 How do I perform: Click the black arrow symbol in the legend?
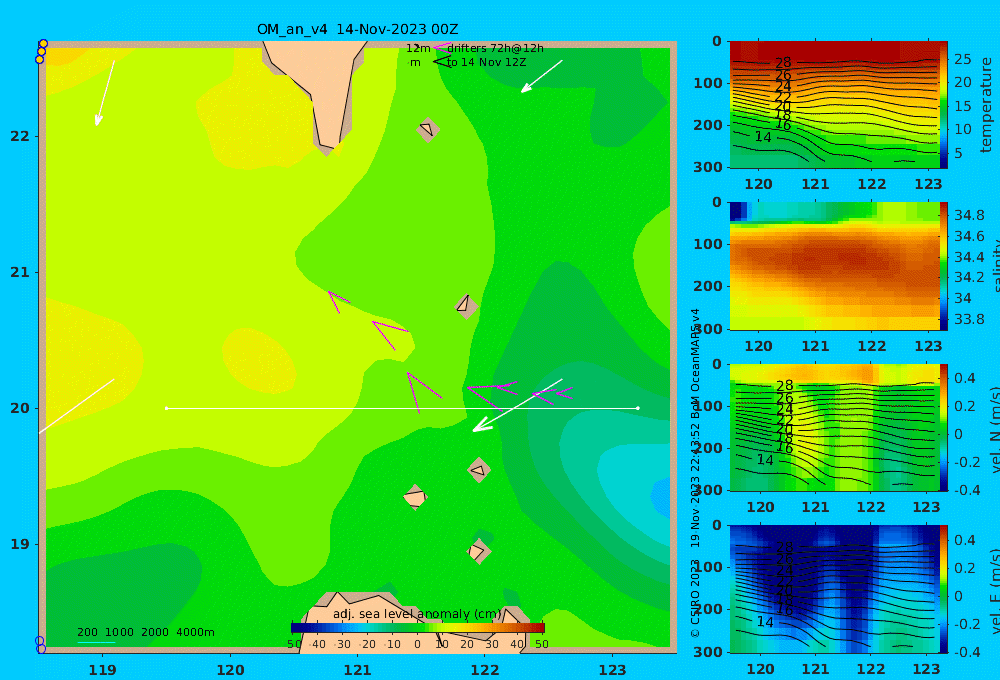(x=442, y=62)
